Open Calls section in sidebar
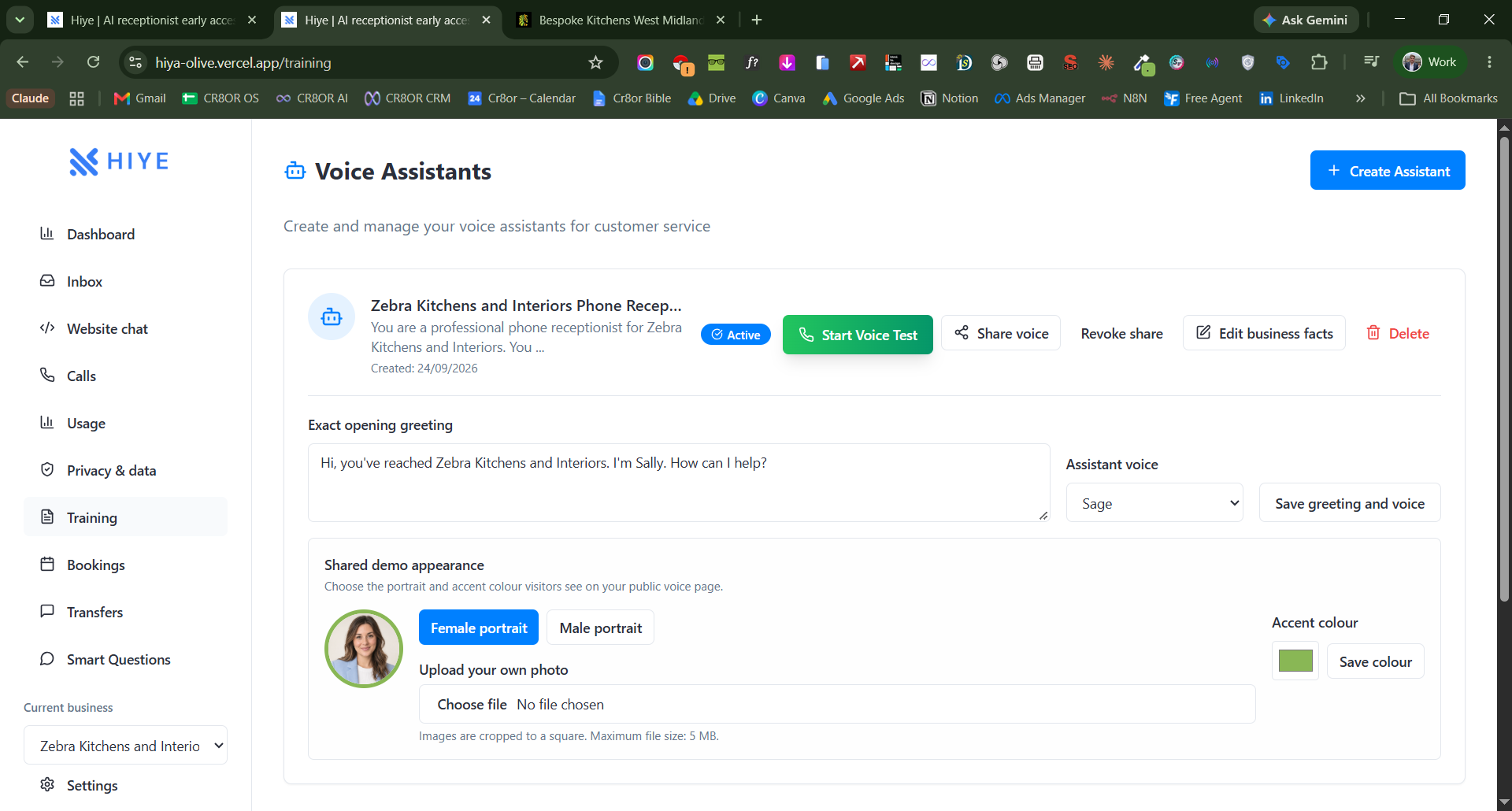 pyautogui.click(x=125, y=376)
